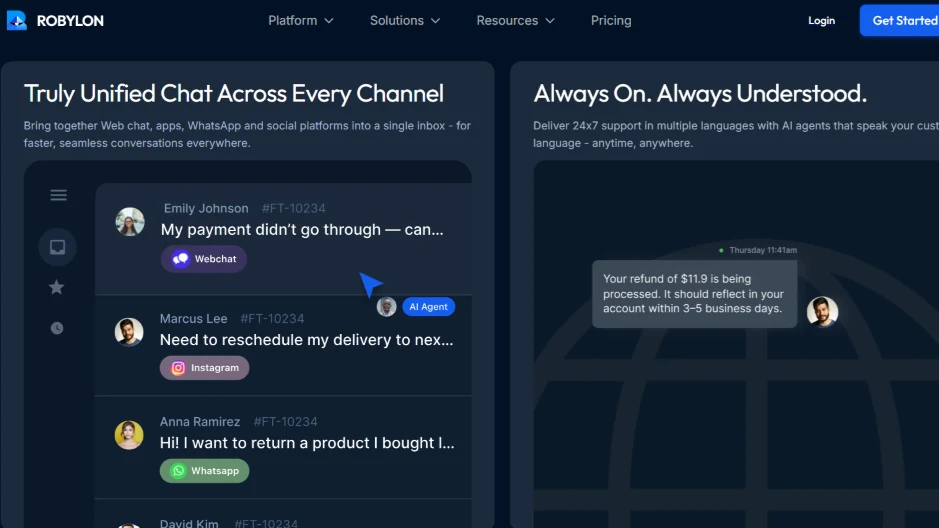This screenshot has height=528, width=939.
Task: Click the Instagram logo icon
Action: (x=178, y=368)
